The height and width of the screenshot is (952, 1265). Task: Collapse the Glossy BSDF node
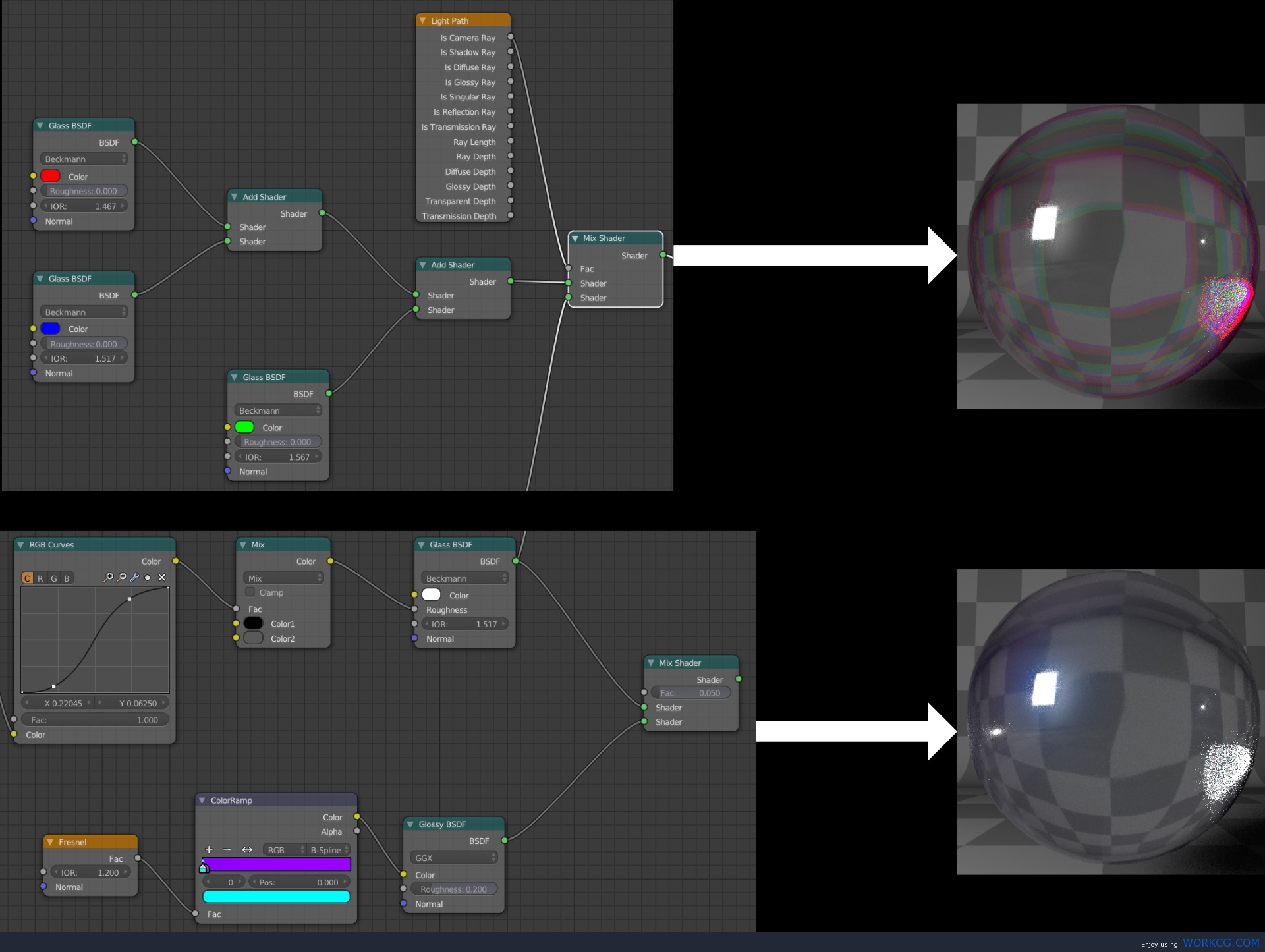[410, 824]
